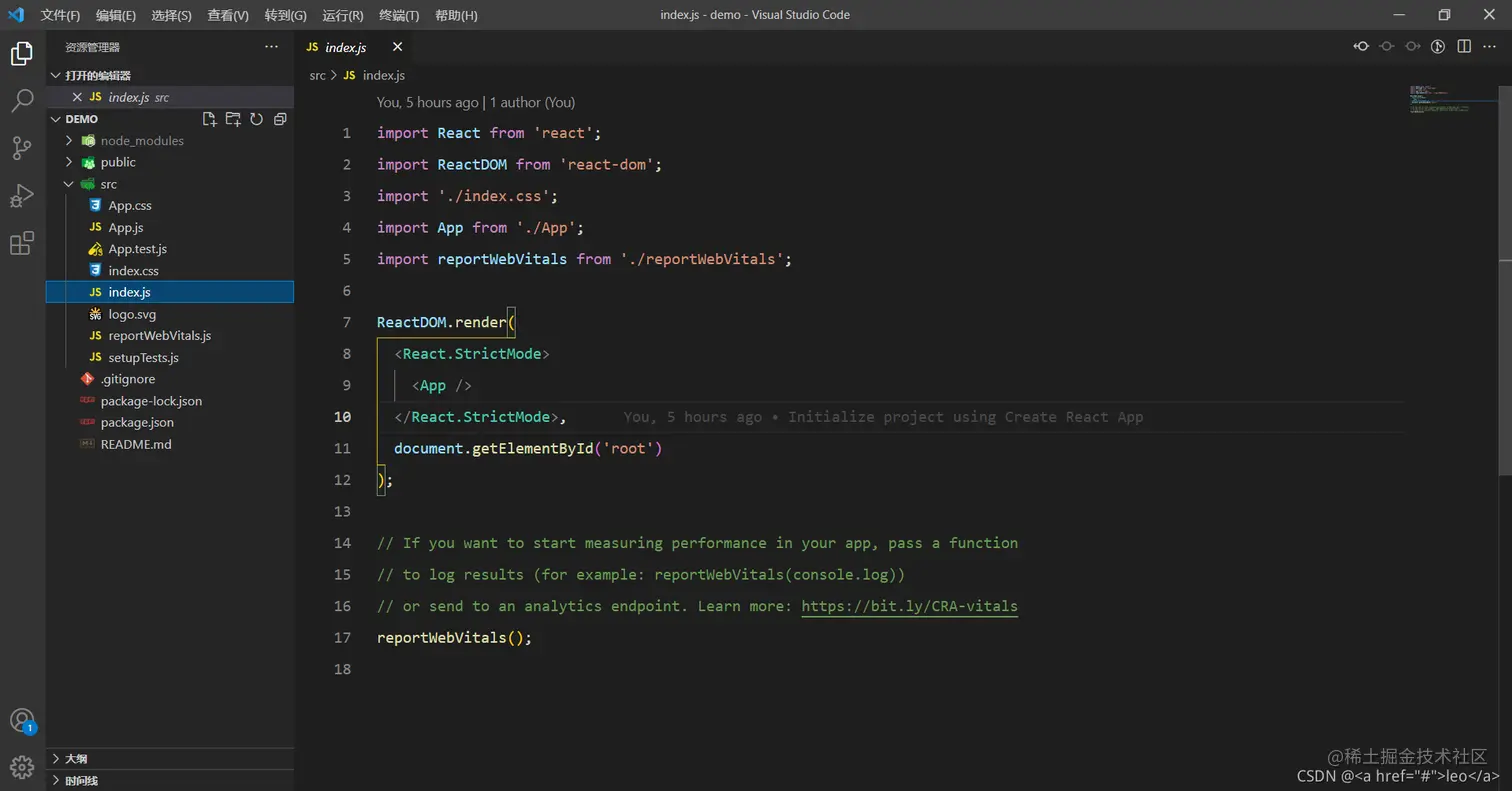Open the 查看(V) menu
This screenshot has height=791, width=1512.
click(x=228, y=15)
